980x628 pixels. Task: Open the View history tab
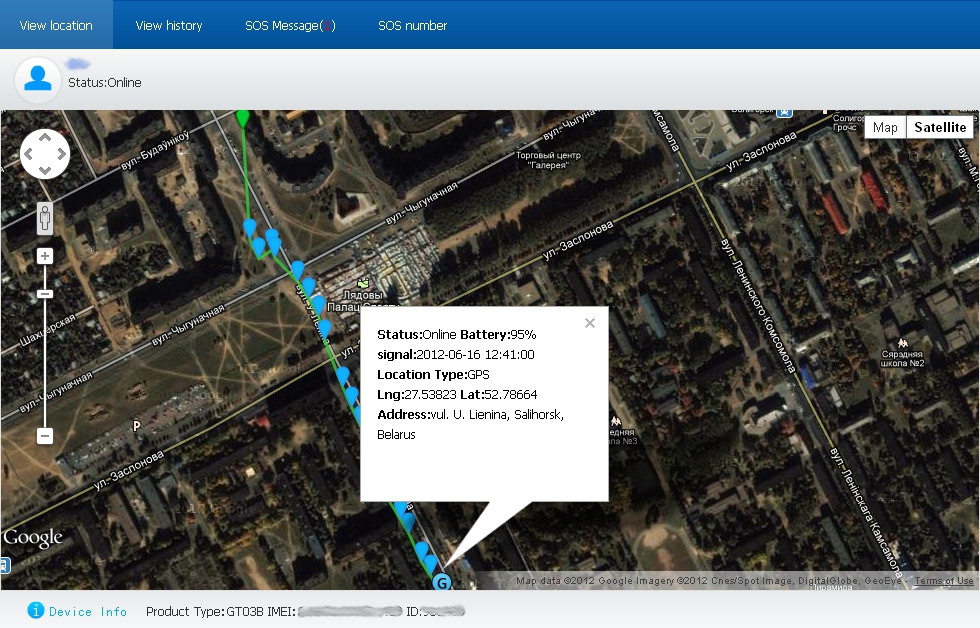click(168, 25)
